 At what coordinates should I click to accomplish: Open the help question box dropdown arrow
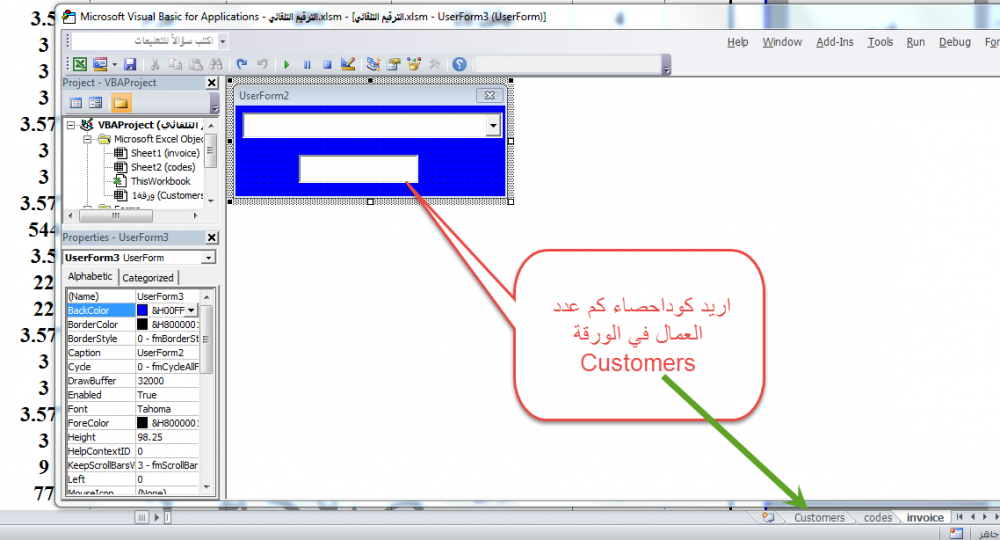click(223, 41)
